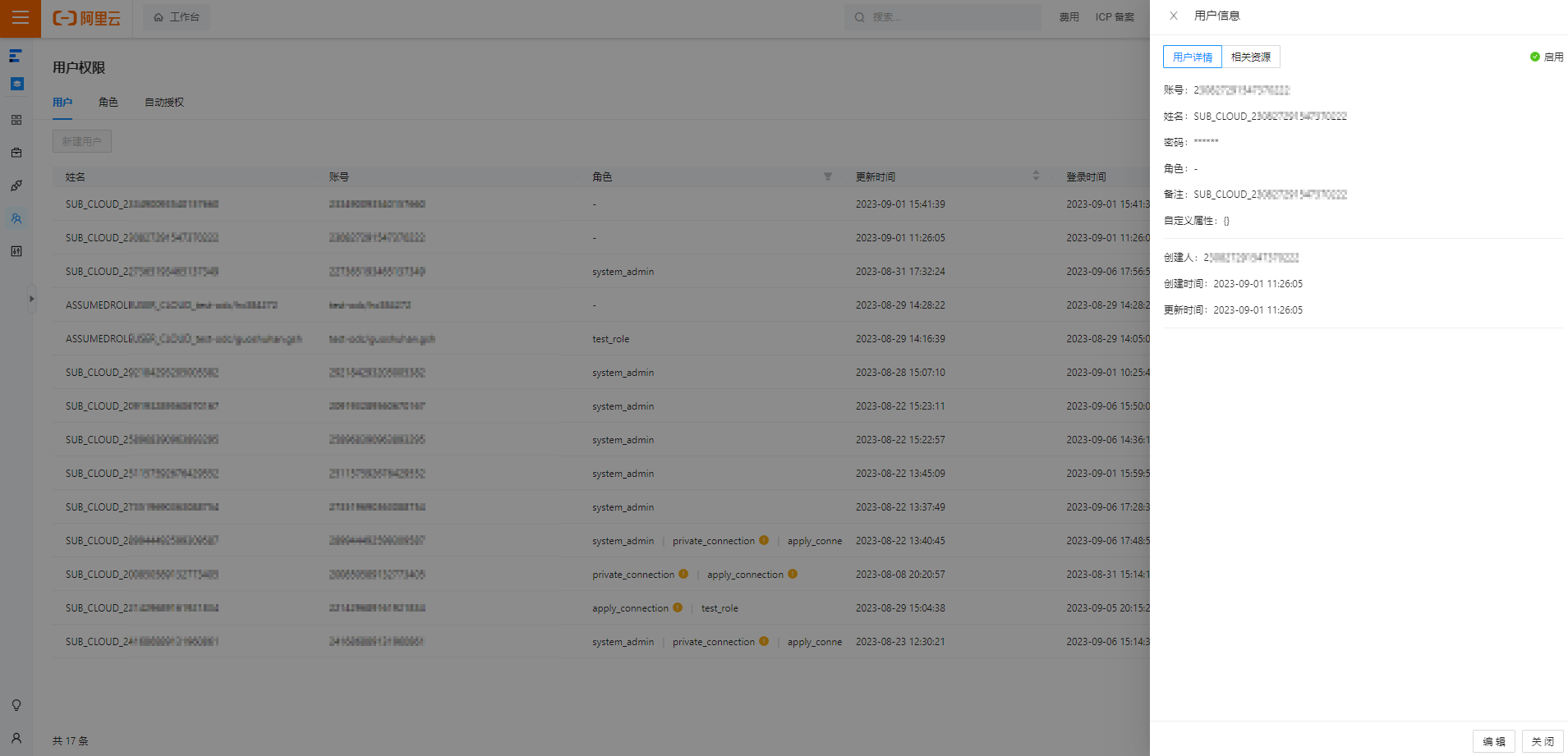The height and width of the screenshot is (756, 1568).
Task: Click the 新建用户 button
Action: [x=82, y=141]
